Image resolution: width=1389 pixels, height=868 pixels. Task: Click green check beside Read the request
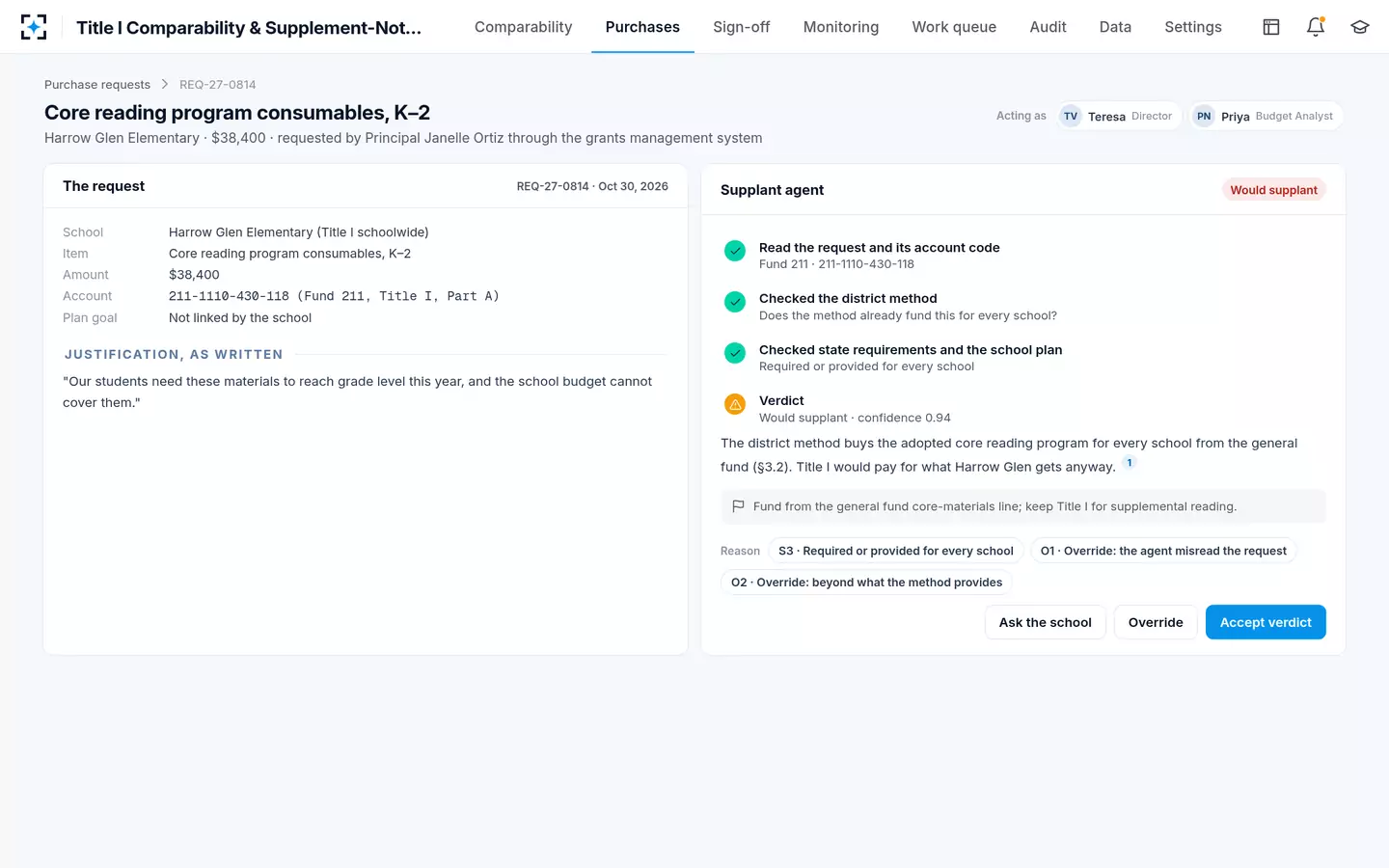pos(735,251)
